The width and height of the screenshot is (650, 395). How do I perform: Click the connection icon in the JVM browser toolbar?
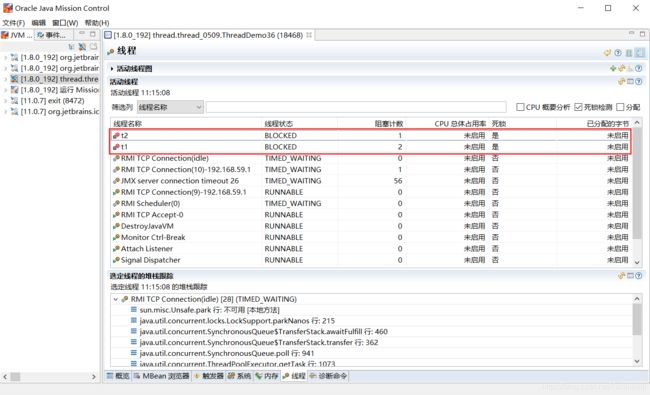coord(82,46)
